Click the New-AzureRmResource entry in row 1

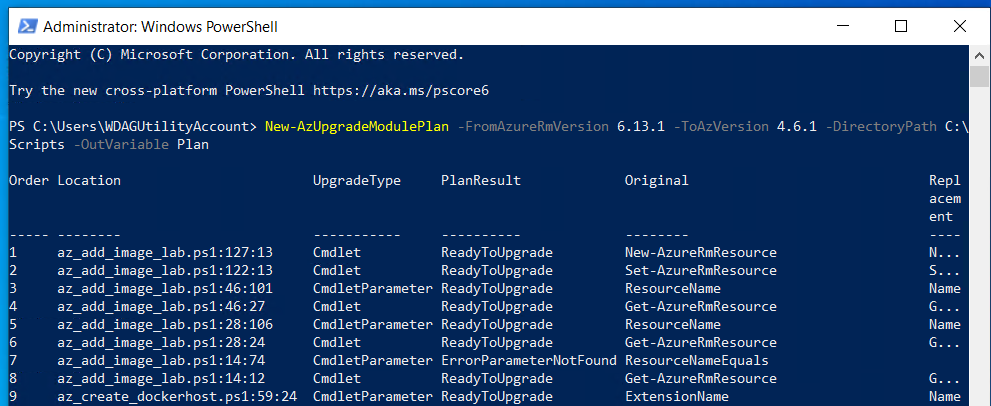(x=700, y=252)
